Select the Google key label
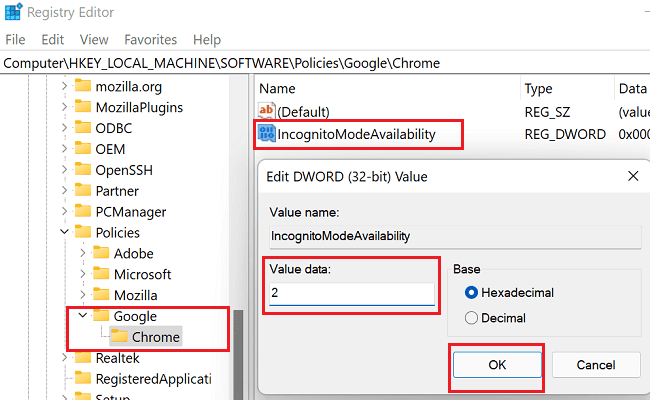Screen dimensions: 650x400 (135, 316)
